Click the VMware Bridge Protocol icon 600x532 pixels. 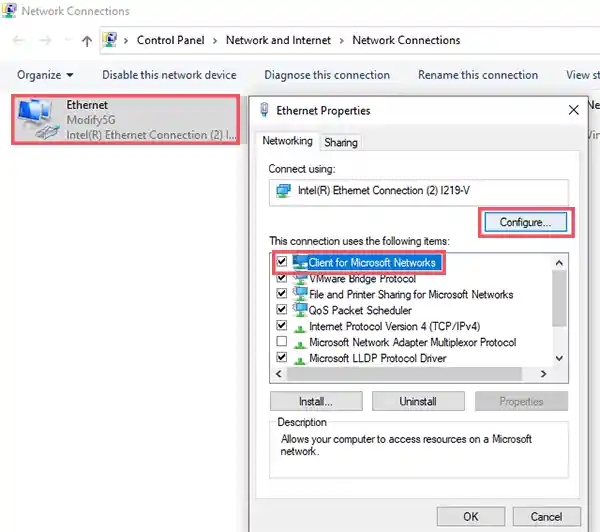300,278
